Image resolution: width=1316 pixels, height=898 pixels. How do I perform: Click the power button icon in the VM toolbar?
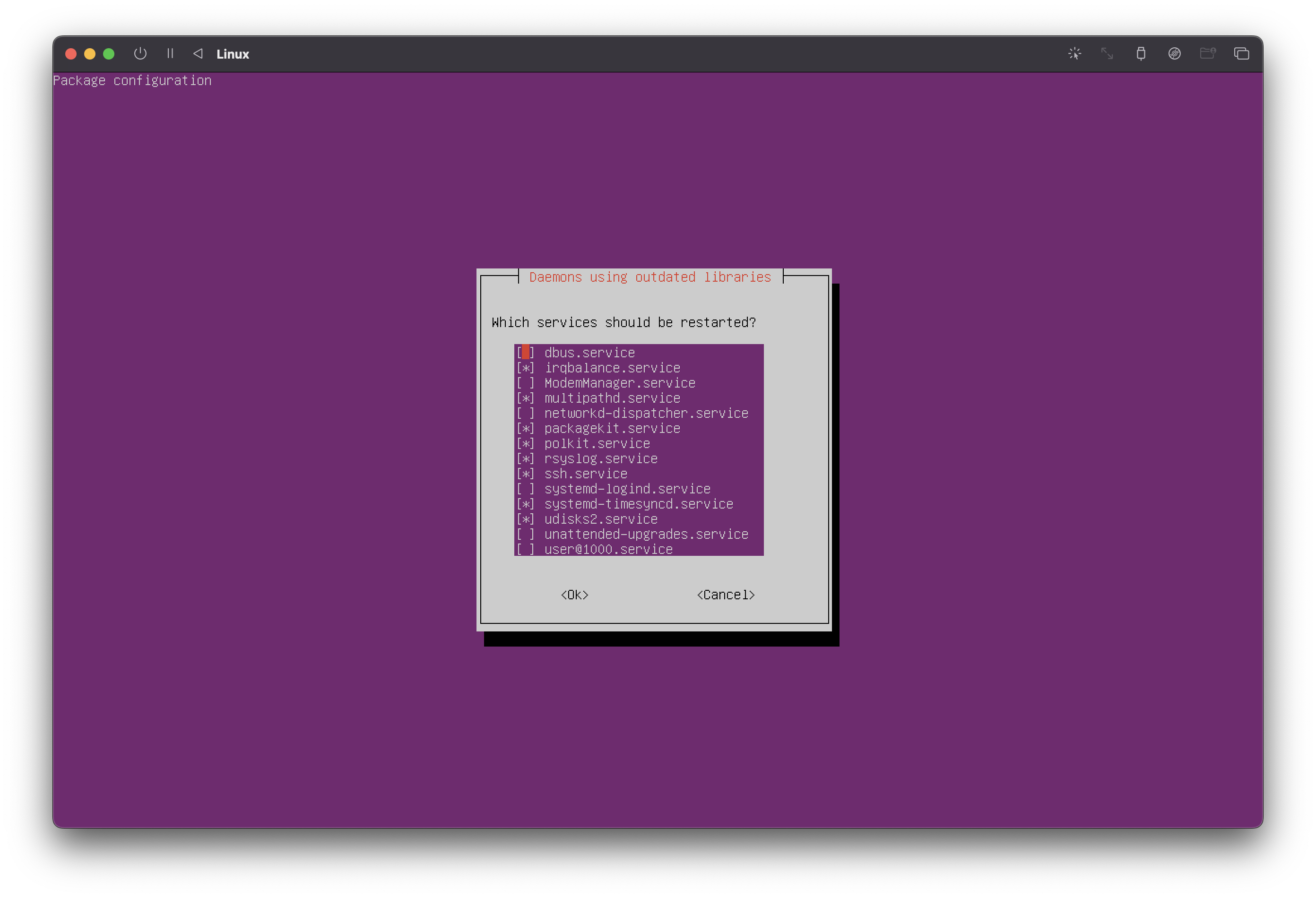click(140, 54)
